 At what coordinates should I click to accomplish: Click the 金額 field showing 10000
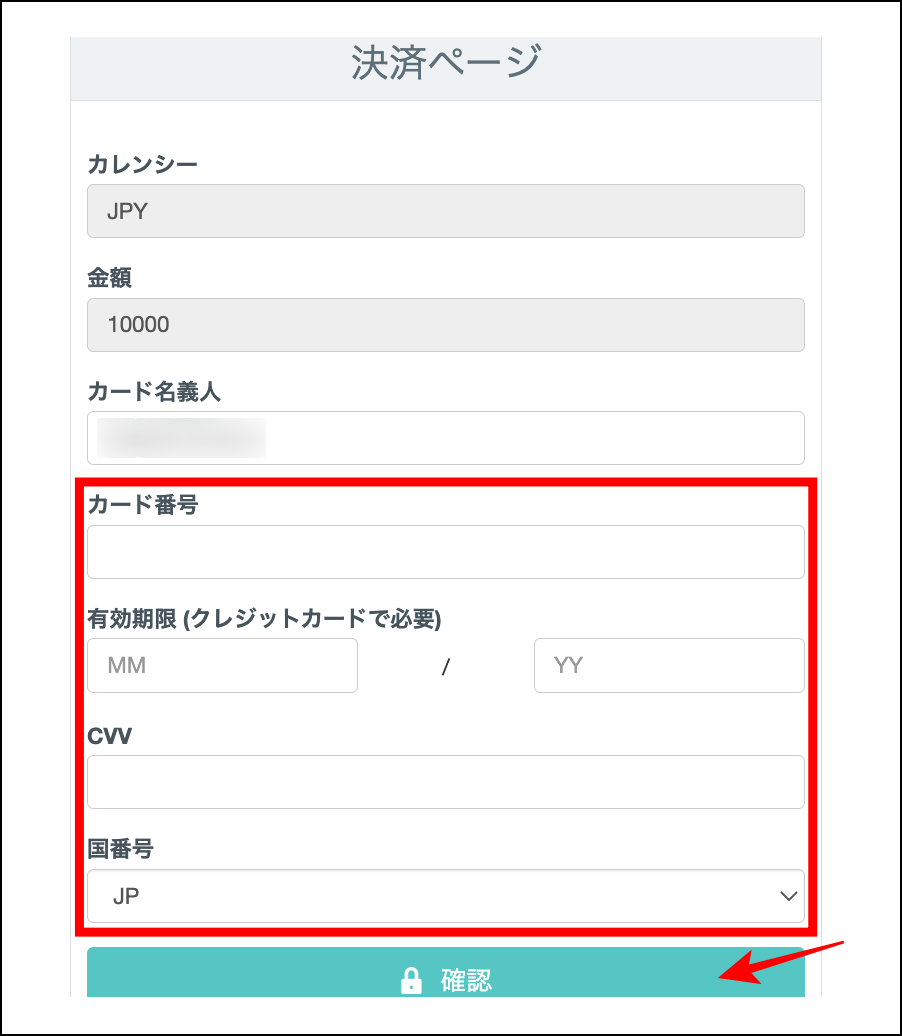click(x=445, y=324)
